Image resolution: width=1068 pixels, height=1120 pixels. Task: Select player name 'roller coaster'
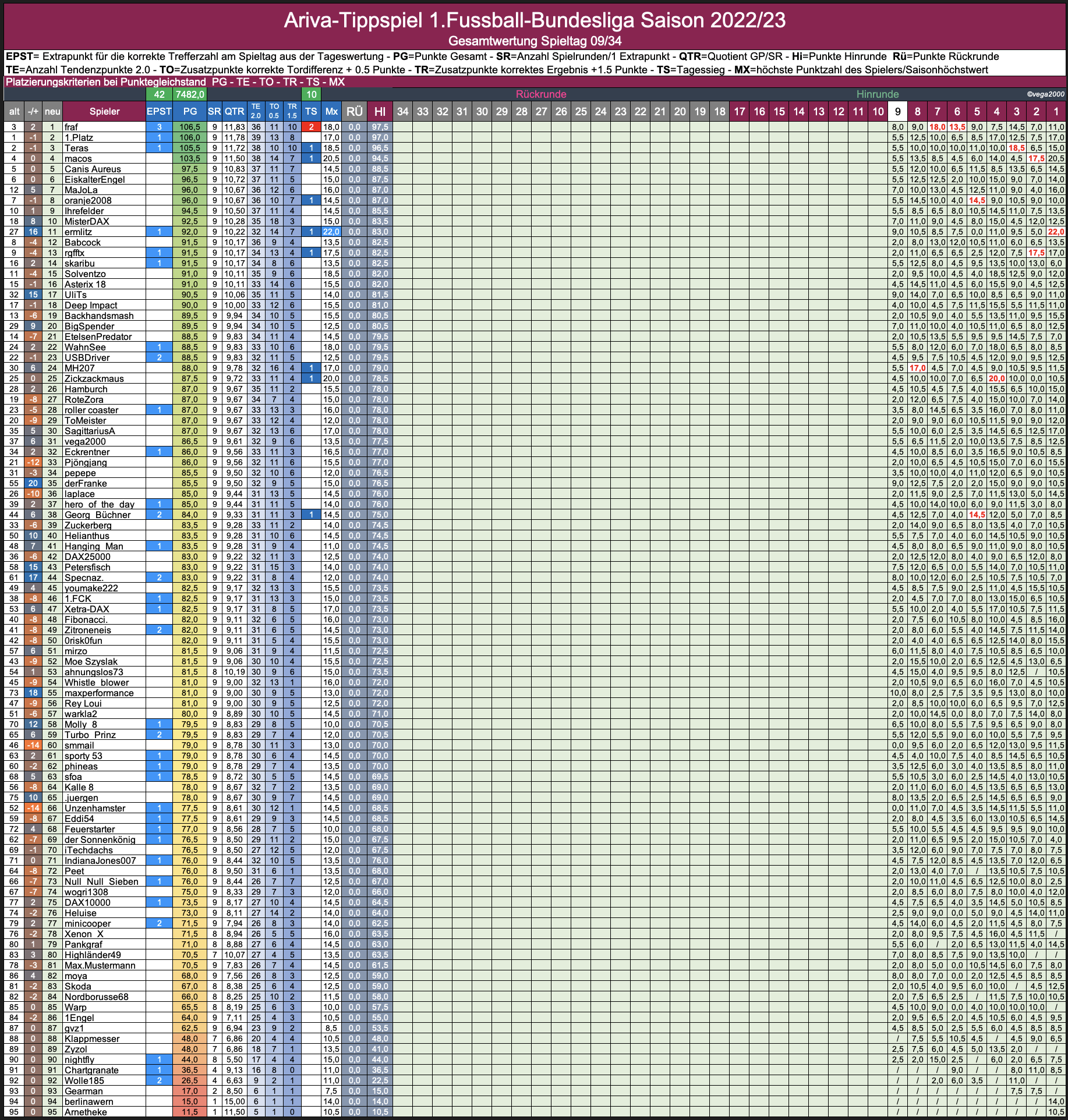[91, 410]
